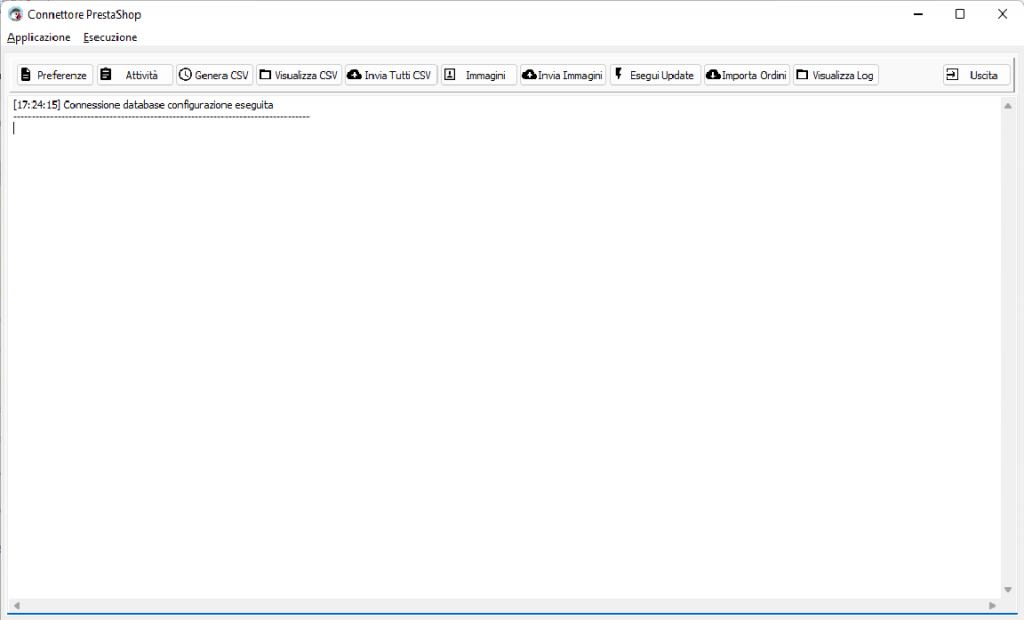Viewport: 1024px width, 620px height.
Task: Click the Esegui Update lightning icon
Action: pyautogui.click(x=618, y=74)
